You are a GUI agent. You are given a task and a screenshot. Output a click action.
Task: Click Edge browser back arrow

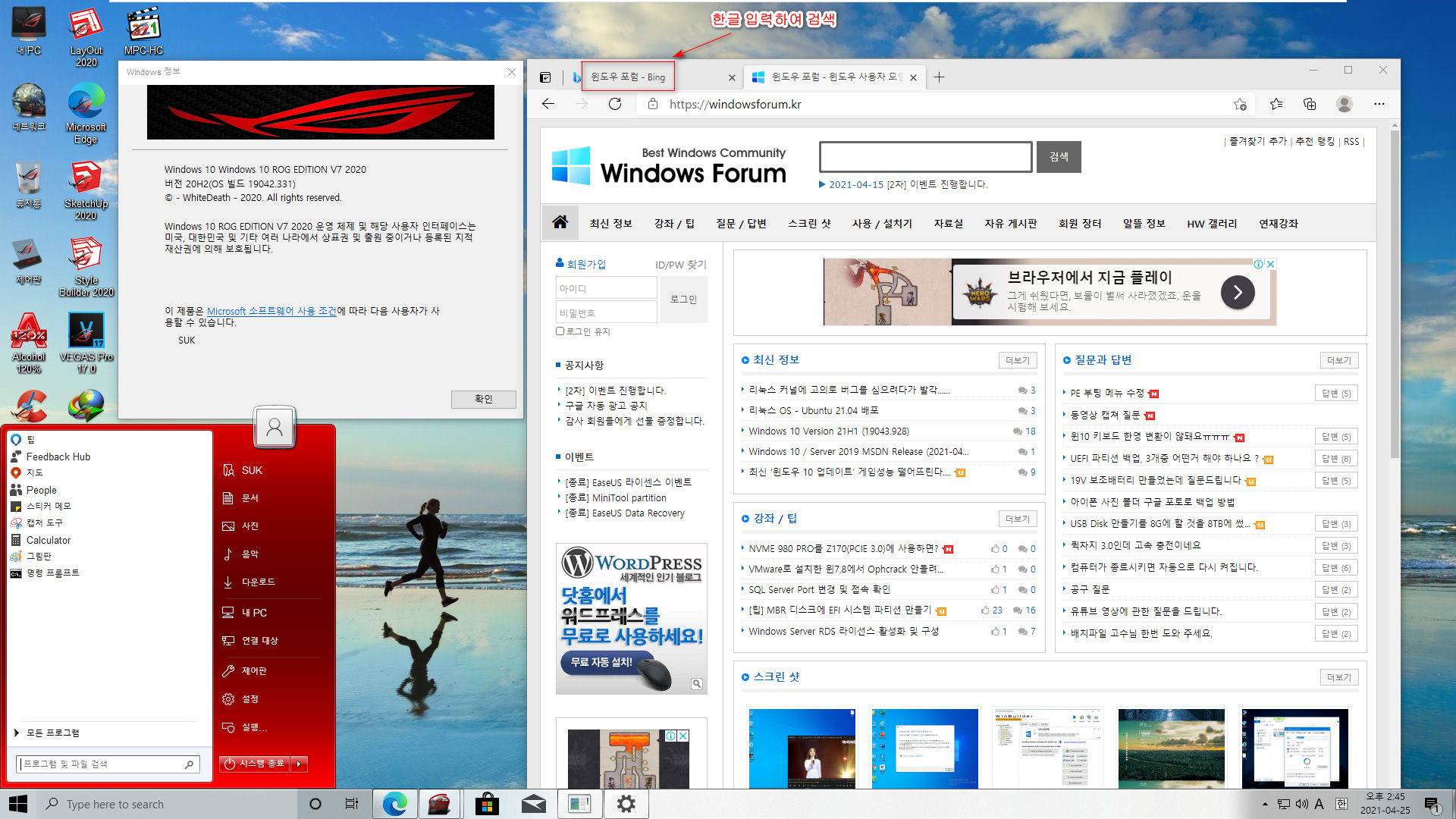[548, 104]
